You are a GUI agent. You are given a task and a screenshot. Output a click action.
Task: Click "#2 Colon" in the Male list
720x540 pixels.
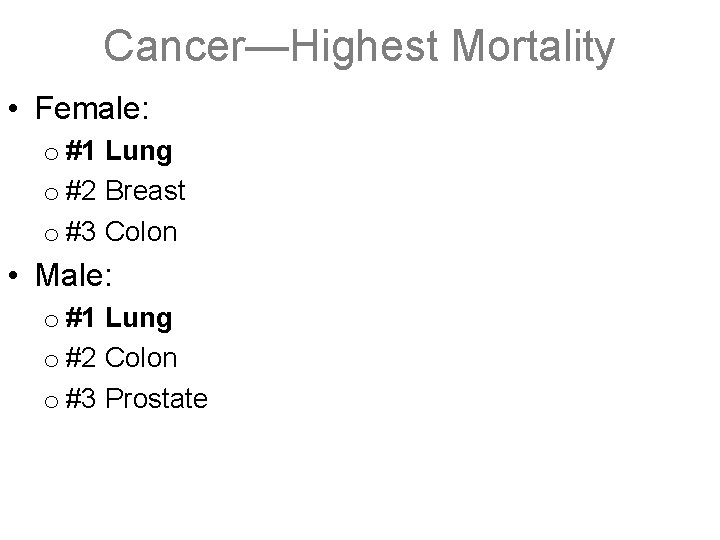coord(121,358)
